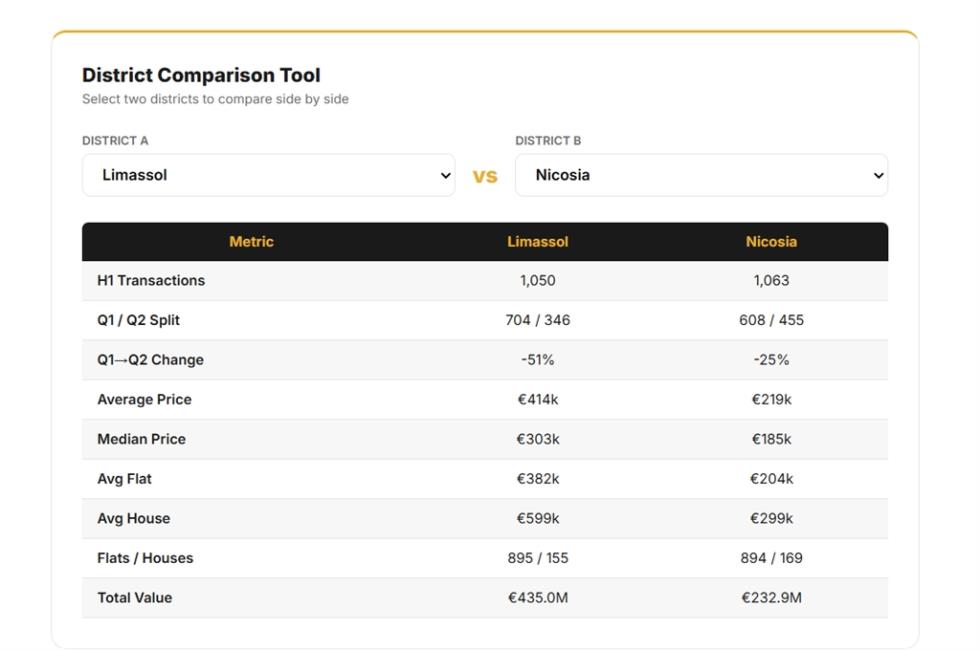Click the chevron arrow on Limassol selector
The image size is (980, 650).
(x=445, y=176)
